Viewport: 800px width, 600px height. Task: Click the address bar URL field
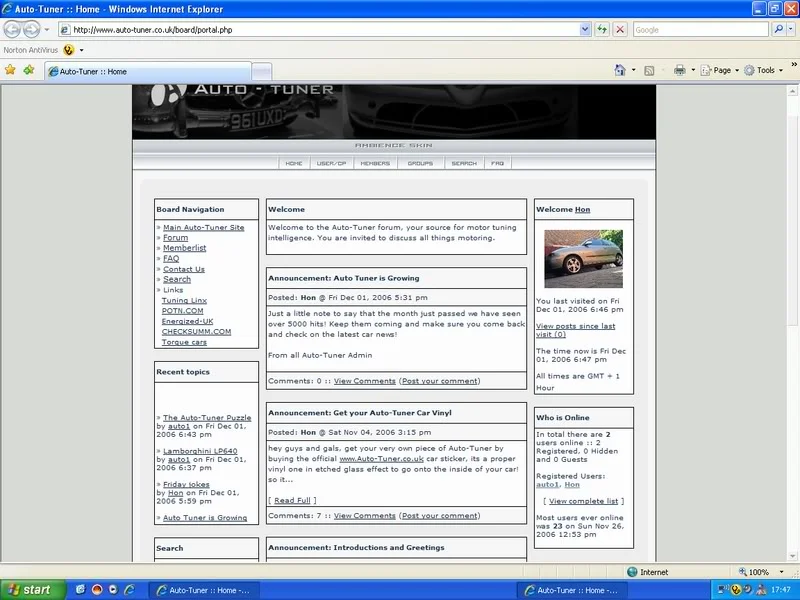point(325,30)
